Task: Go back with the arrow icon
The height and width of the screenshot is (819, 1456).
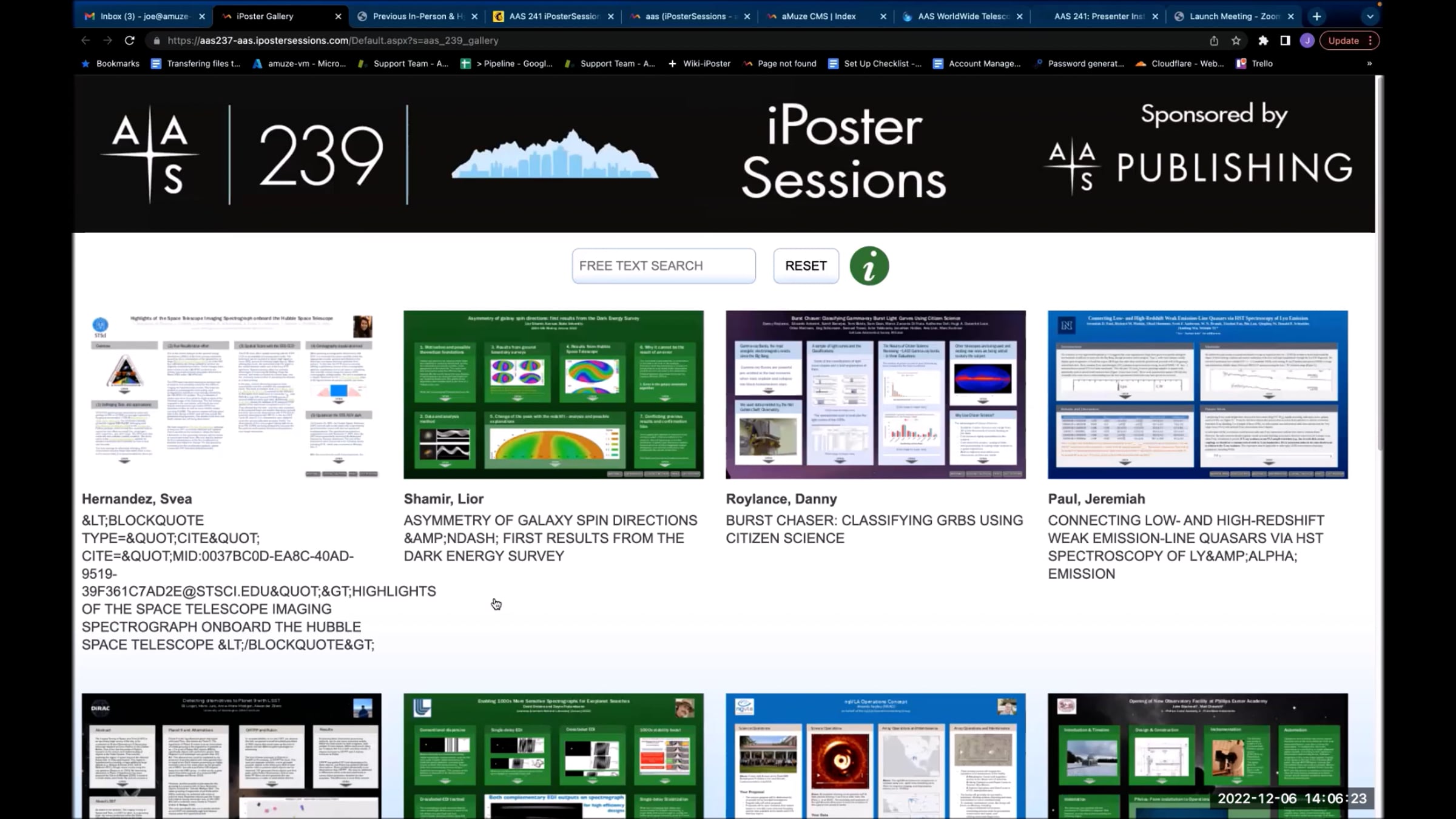Action: pyautogui.click(x=86, y=41)
